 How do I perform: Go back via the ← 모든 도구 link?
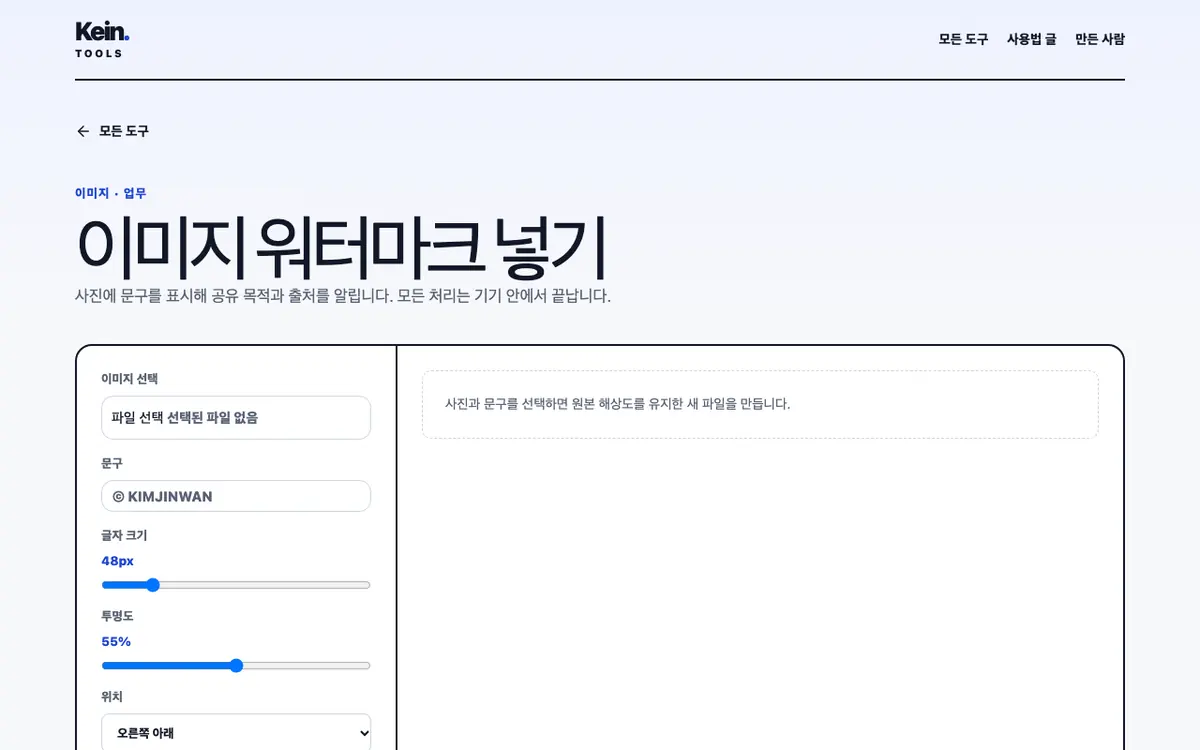[112, 131]
